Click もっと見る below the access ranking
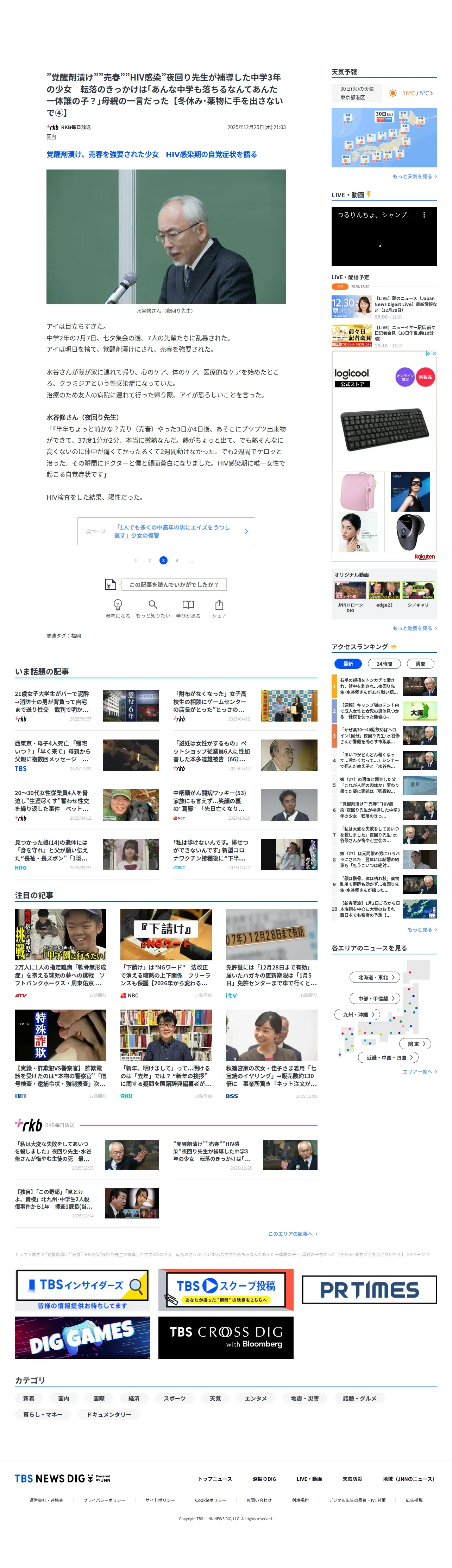452x1568 pixels. point(422,929)
